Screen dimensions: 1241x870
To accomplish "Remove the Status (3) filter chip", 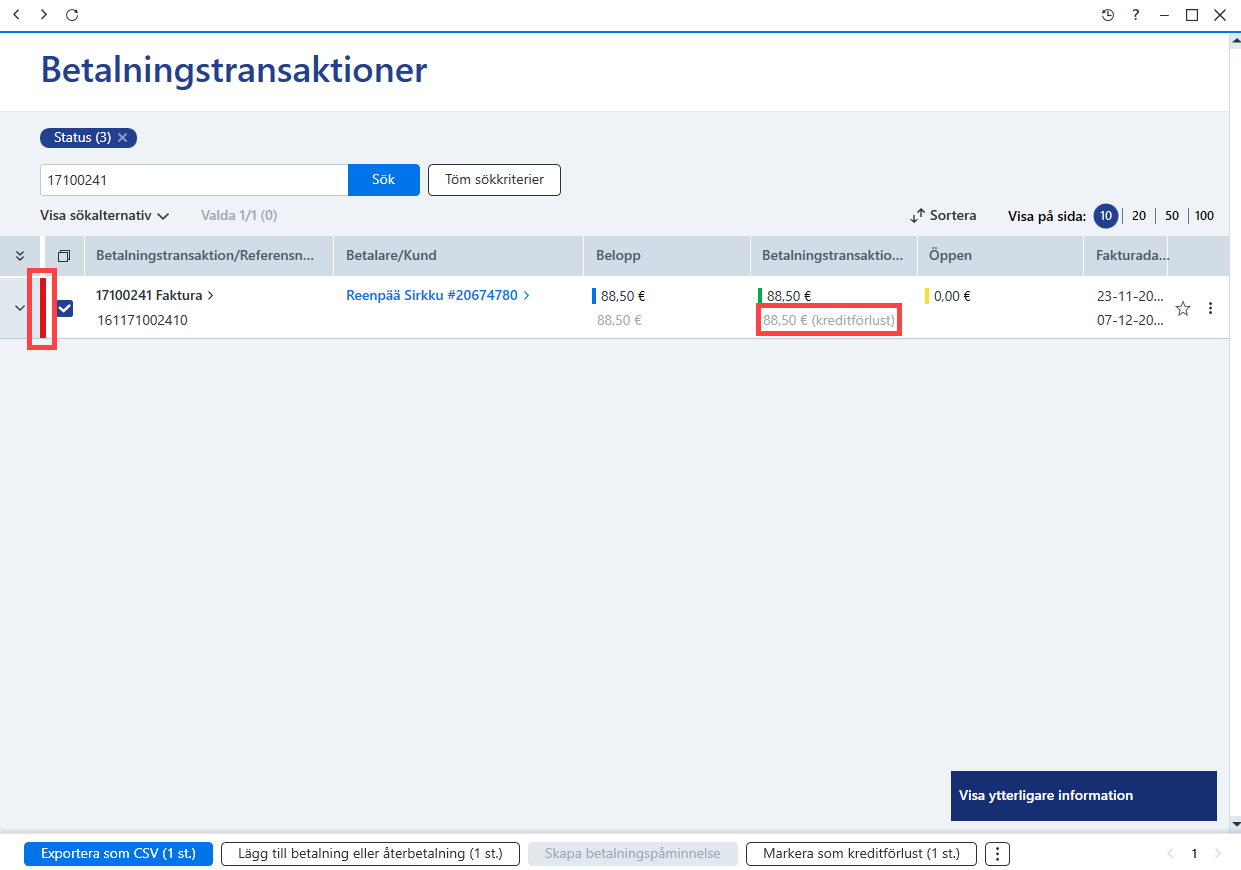I will pyautogui.click(x=122, y=138).
